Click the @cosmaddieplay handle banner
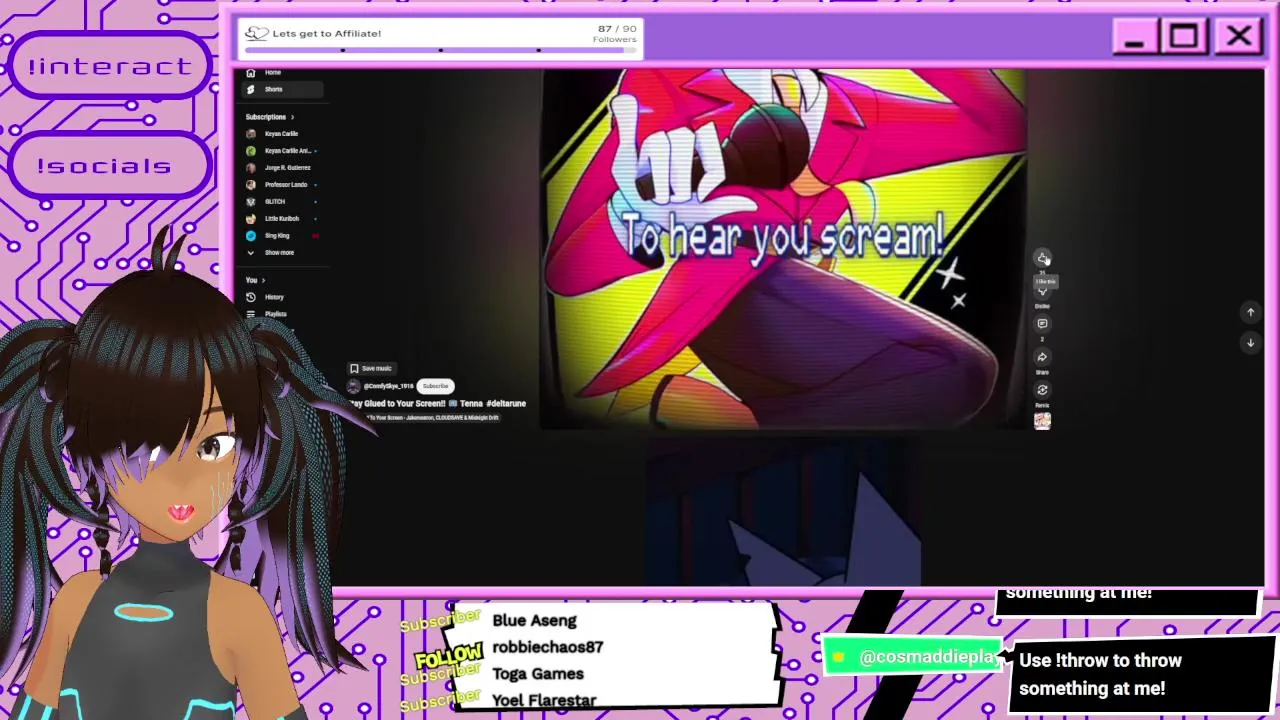 tap(912, 657)
